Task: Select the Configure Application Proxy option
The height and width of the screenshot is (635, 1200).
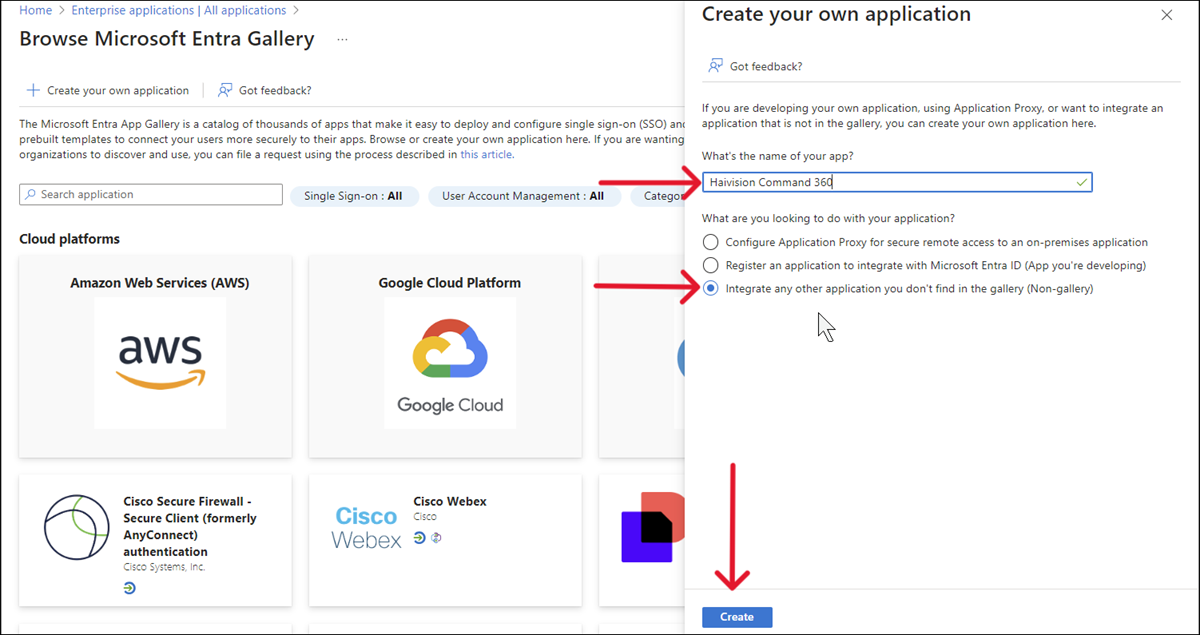Action: pos(709,241)
